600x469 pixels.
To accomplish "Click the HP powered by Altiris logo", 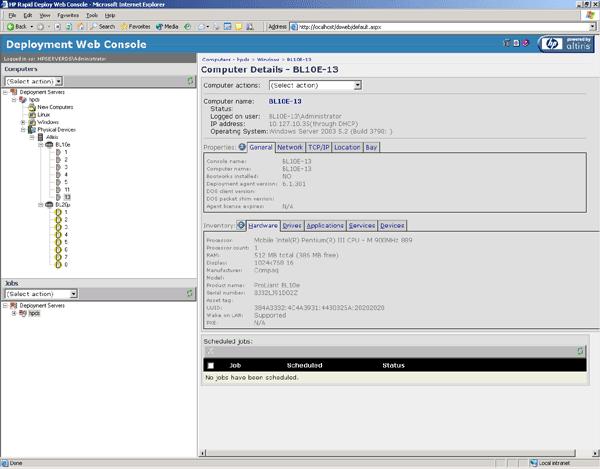I will point(566,44).
